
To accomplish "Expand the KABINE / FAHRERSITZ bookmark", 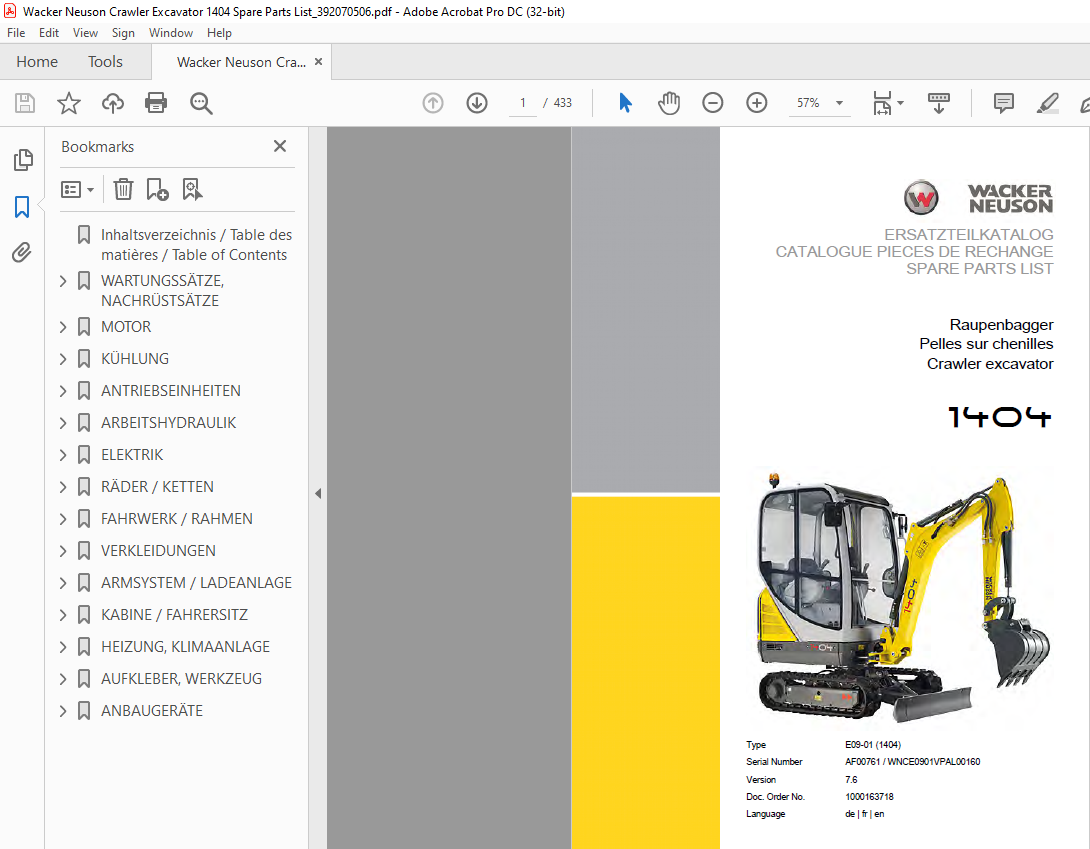I will pos(63,615).
